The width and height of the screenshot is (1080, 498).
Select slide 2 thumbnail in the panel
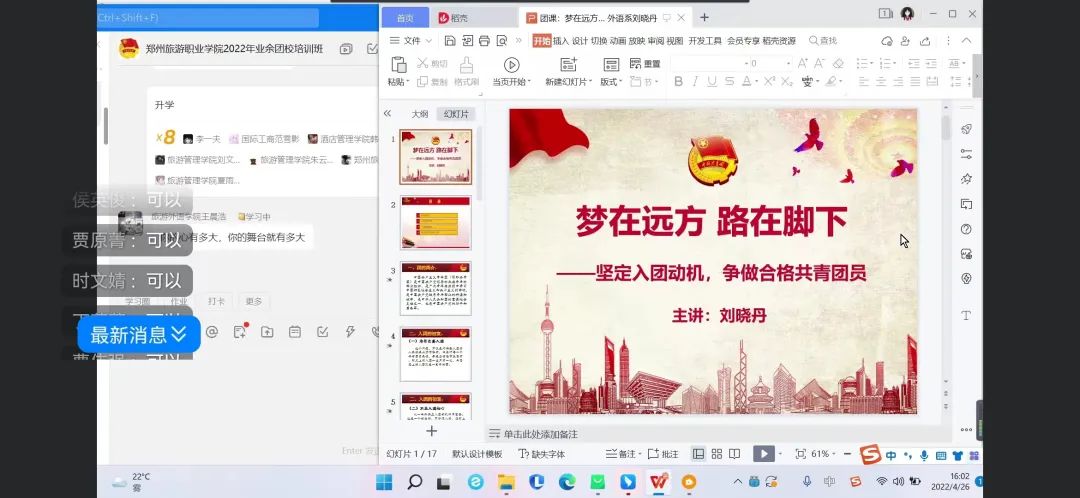coord(435,222)
